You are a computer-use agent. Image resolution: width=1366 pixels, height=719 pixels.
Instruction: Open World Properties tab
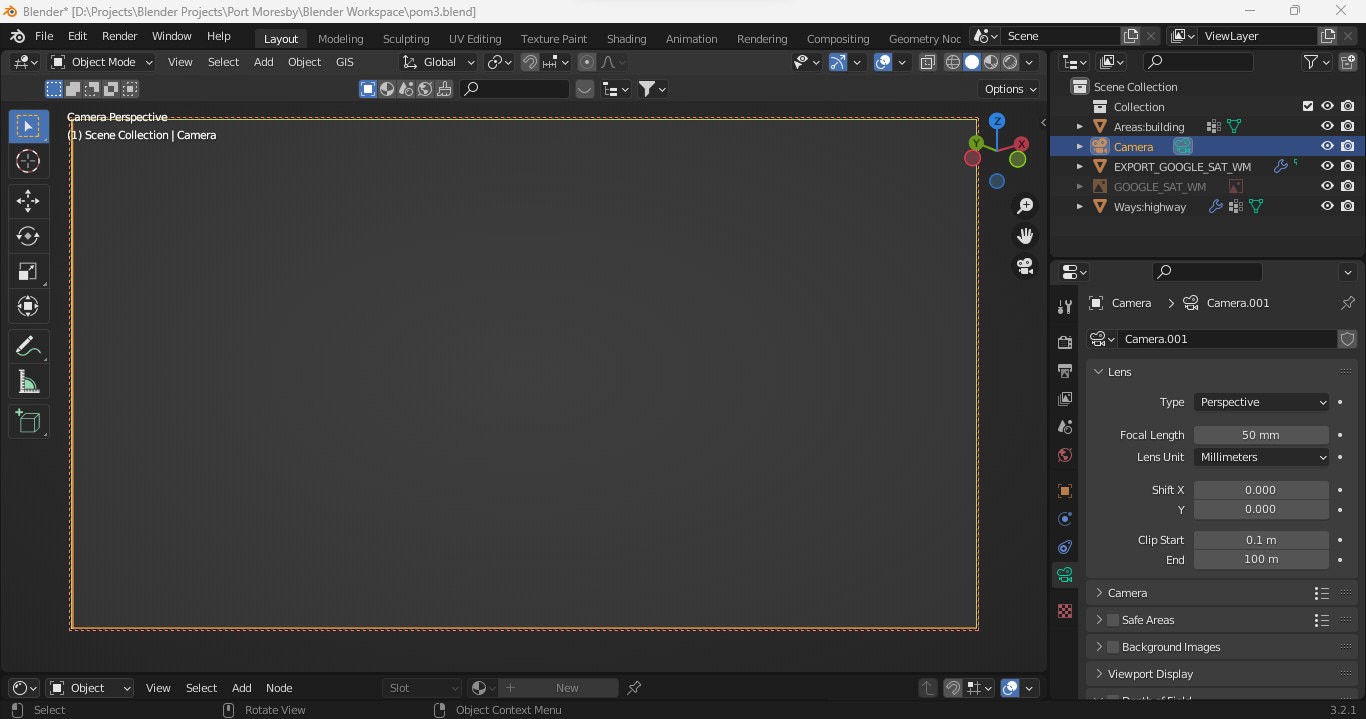[1064, 455]
